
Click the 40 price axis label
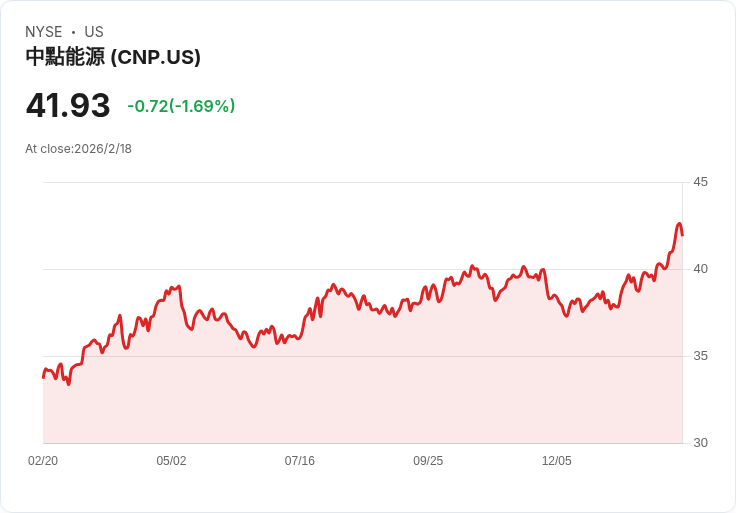700,269
